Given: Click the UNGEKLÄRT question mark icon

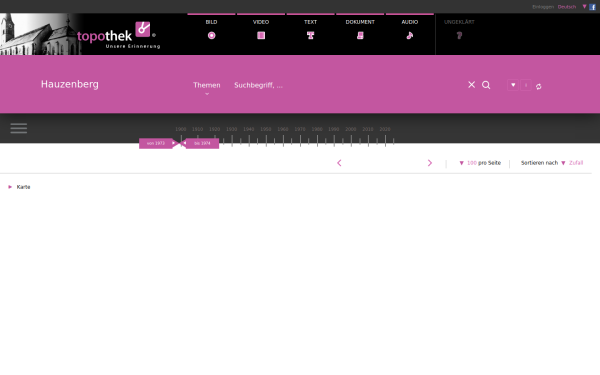Looking at the screenshot, I should coord(459,36).
